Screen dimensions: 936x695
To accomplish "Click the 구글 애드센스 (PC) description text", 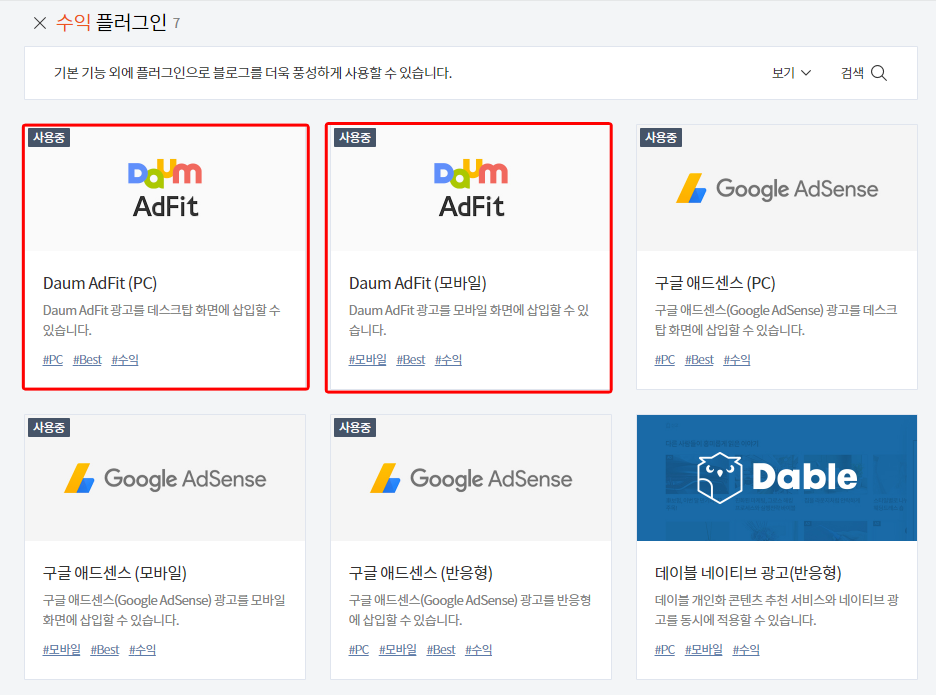I will pyautogui.click(x=776, y=320).
